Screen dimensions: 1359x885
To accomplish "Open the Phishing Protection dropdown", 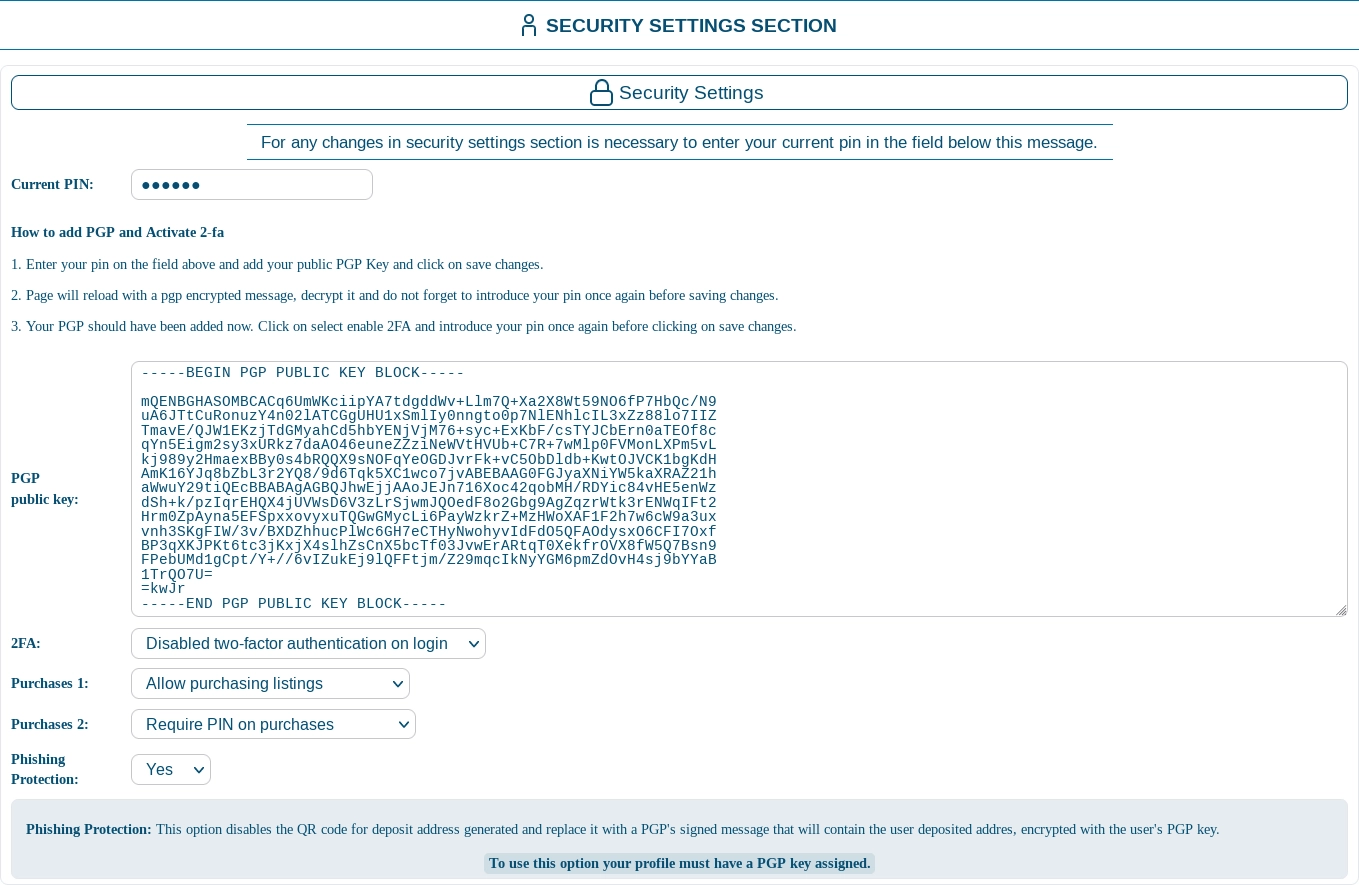I will coord(170,769).
